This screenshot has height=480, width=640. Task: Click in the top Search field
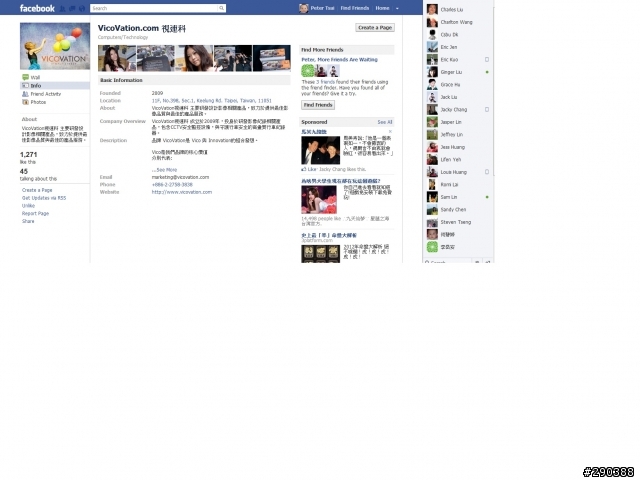(154, 8)
